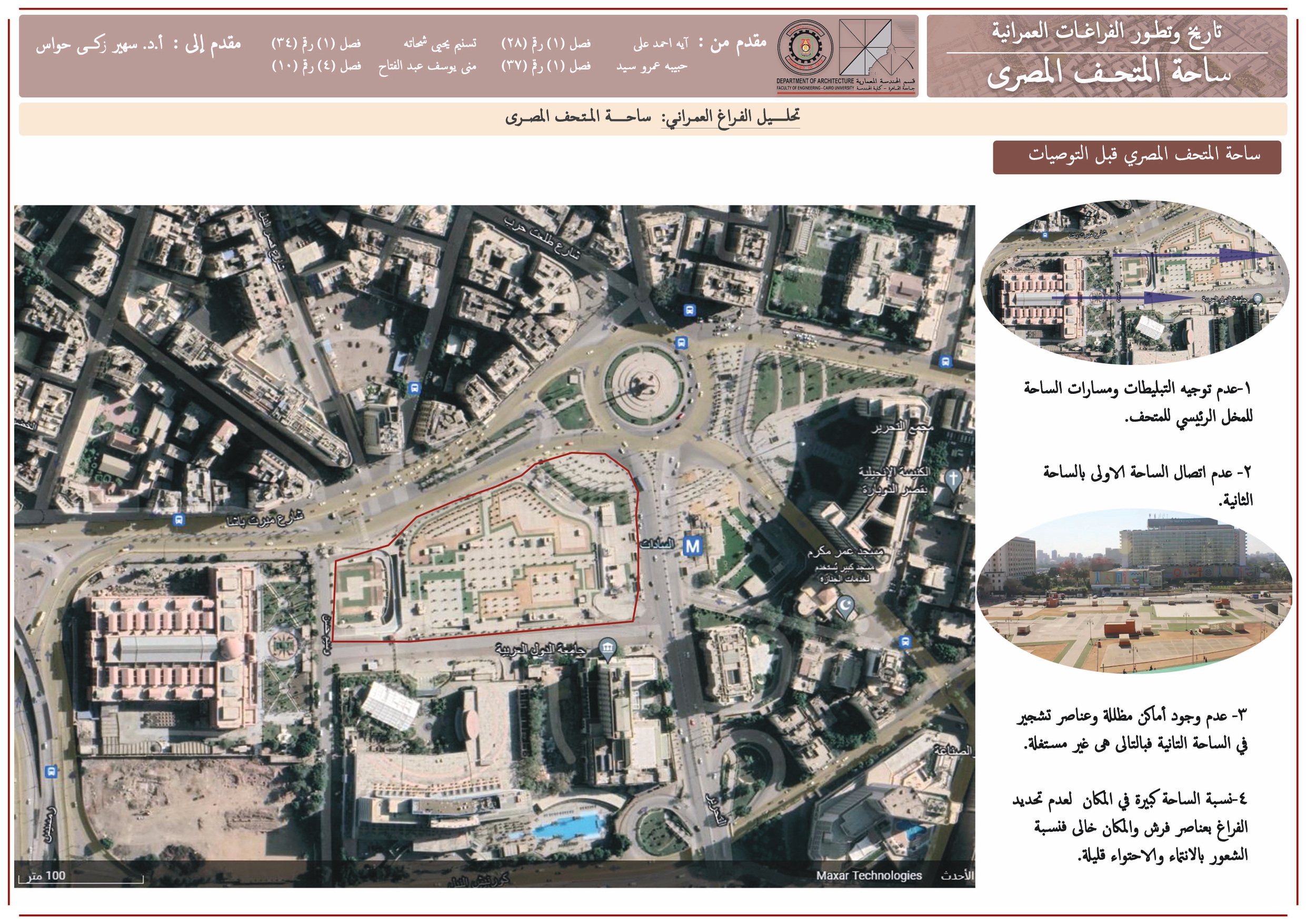The width and height of the screenshot is (1306, 924).
Task: Click the Arab League museum pin icon
Action: click(x=608, y=649)
